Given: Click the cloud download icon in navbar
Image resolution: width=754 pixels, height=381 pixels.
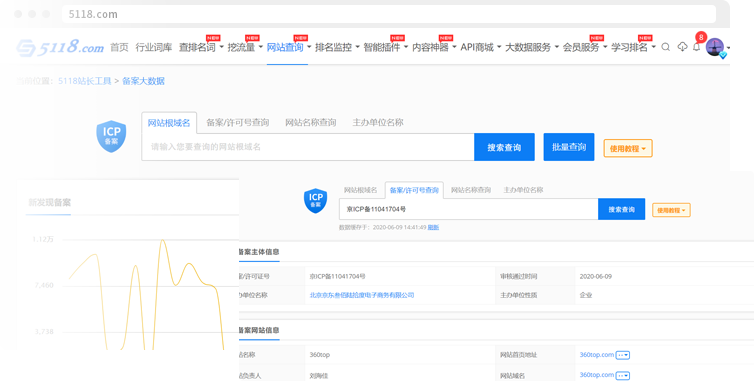Looking at the screenshot, I should (x=682, y=47).
